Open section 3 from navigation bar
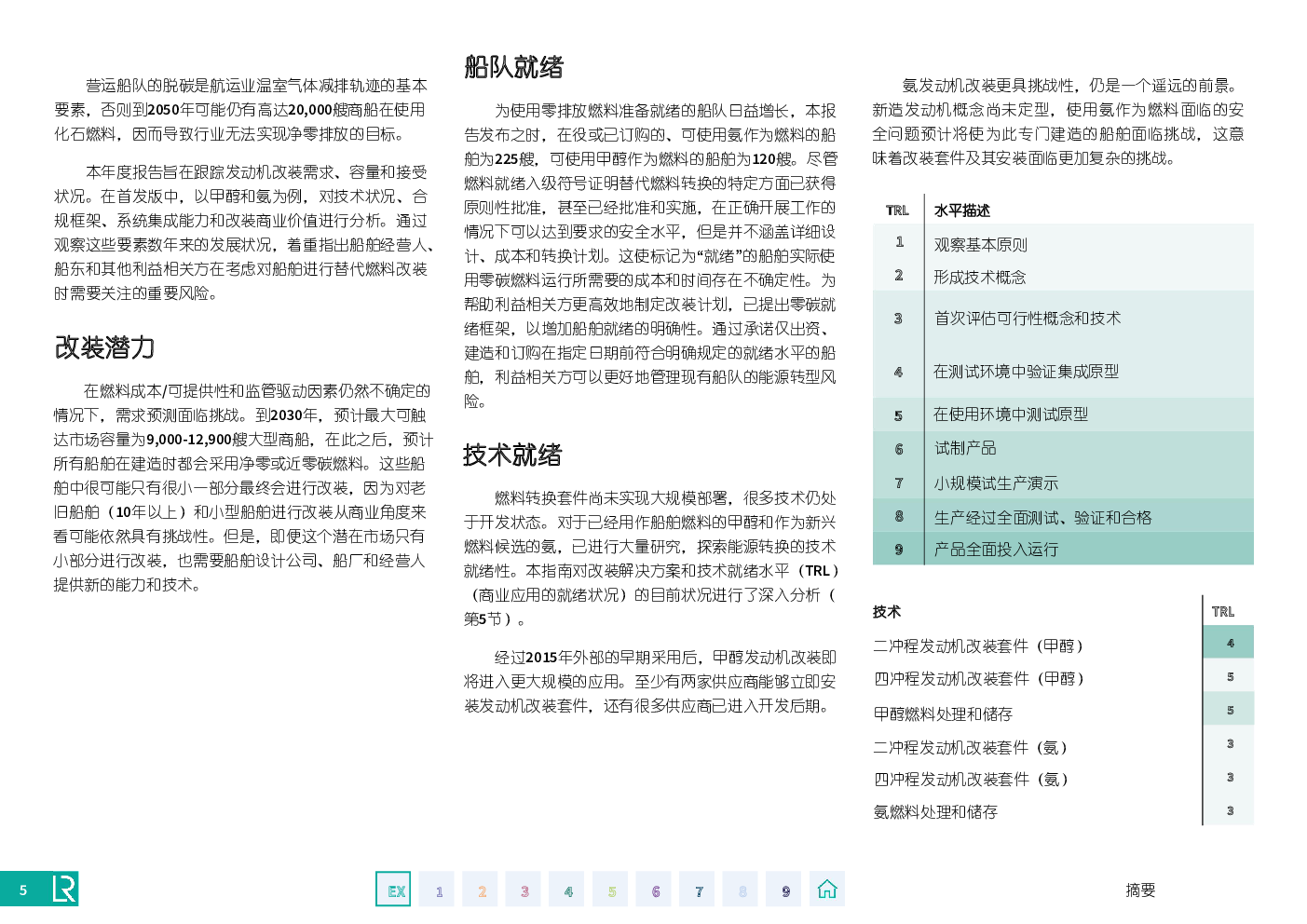Image resolution: width=1307 pixels, height=924 pixels. coord(524,890)
